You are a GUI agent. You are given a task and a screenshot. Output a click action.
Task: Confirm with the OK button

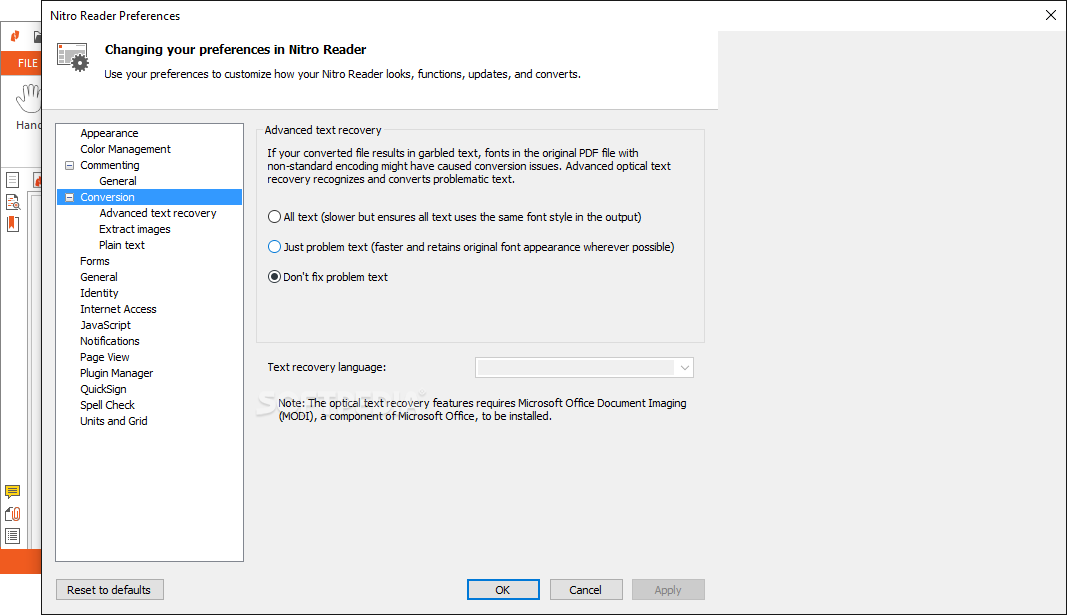pos(503,590)
